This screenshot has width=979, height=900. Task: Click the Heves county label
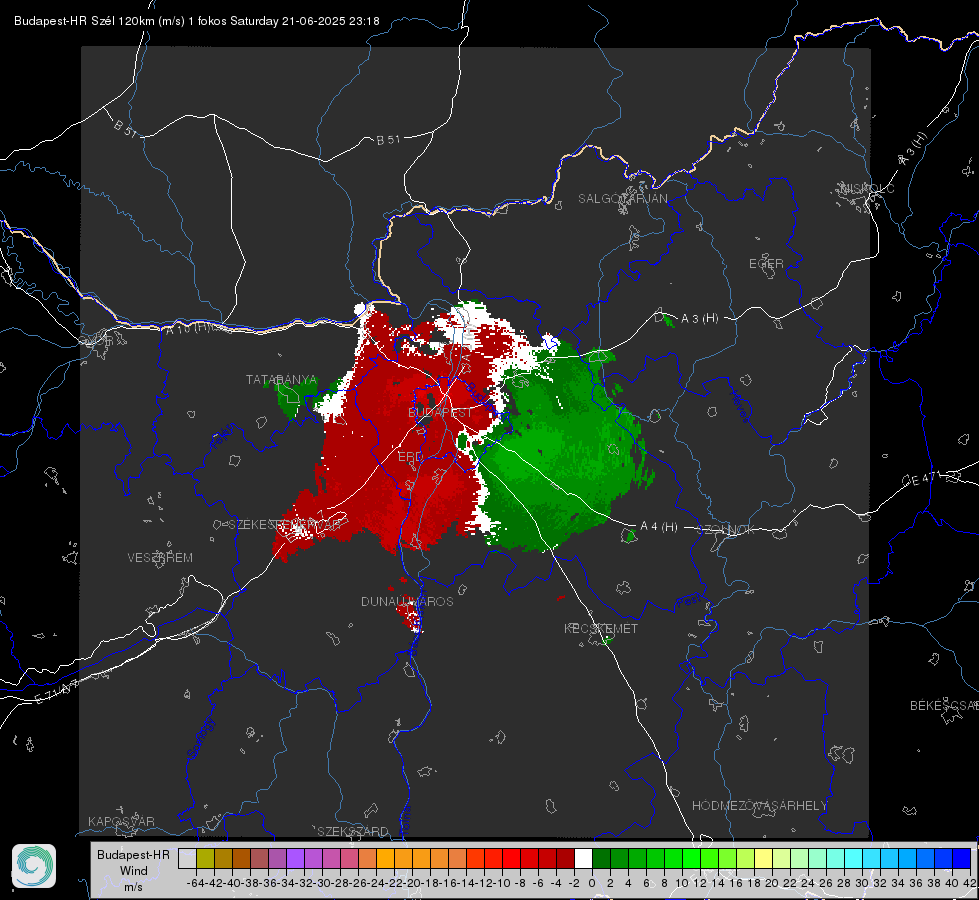pyautogui.click(x=738, y=406)
